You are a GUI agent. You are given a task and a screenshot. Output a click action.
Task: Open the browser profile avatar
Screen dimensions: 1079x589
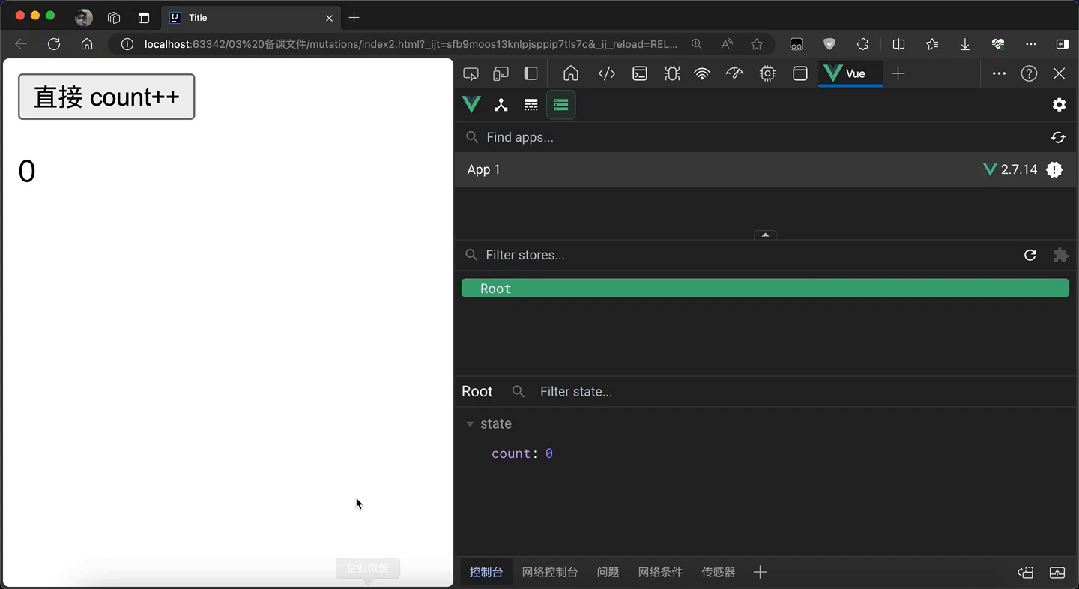(x=84, y=18)
